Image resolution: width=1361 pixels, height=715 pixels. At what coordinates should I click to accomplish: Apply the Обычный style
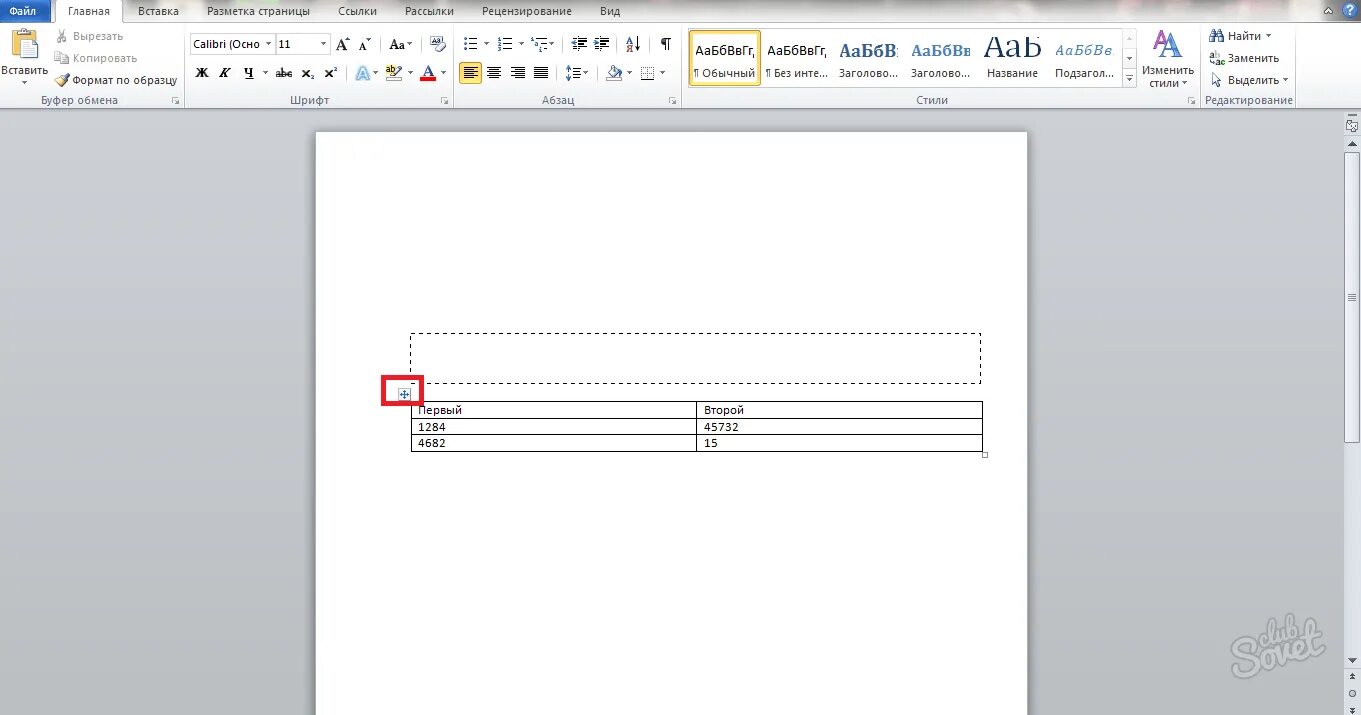pos(725,58)
